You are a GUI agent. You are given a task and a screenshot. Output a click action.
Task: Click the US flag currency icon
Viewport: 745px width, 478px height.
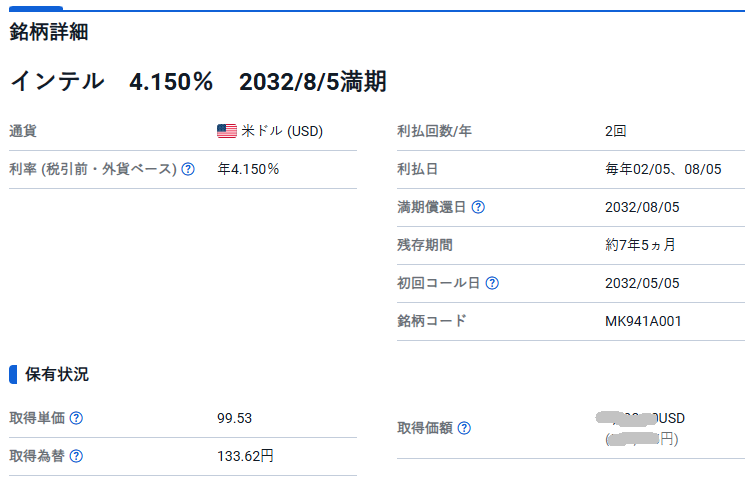pos(227,131)
